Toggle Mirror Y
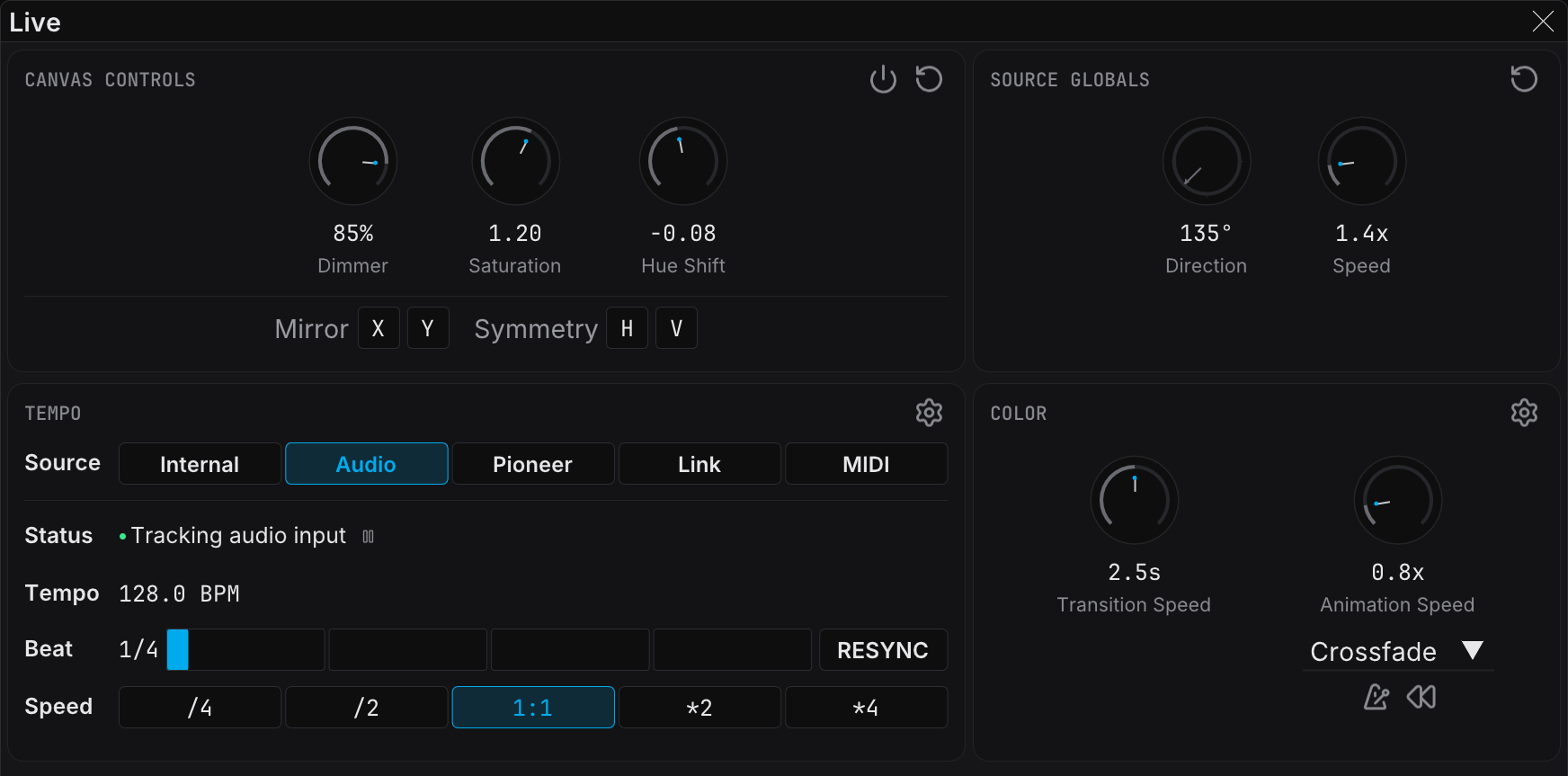This screenshot has height=776, width=1568. 428,328
